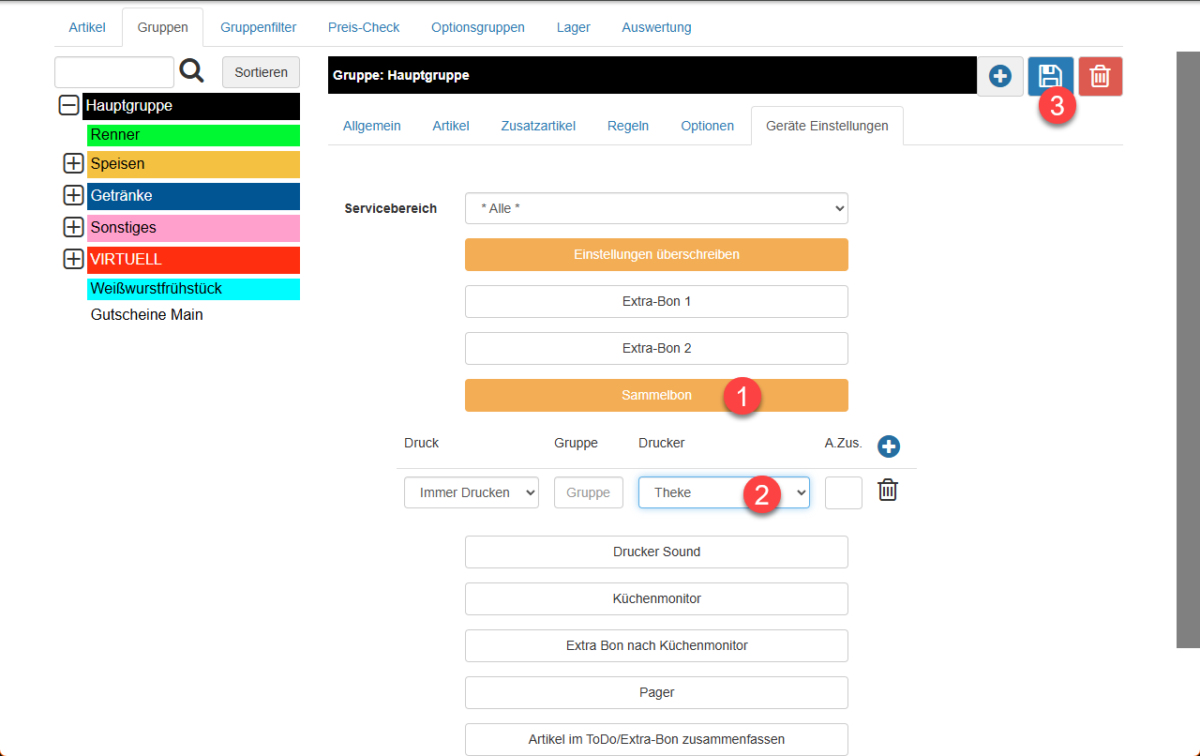Click the Sortieren button

(x=260, y=72)
